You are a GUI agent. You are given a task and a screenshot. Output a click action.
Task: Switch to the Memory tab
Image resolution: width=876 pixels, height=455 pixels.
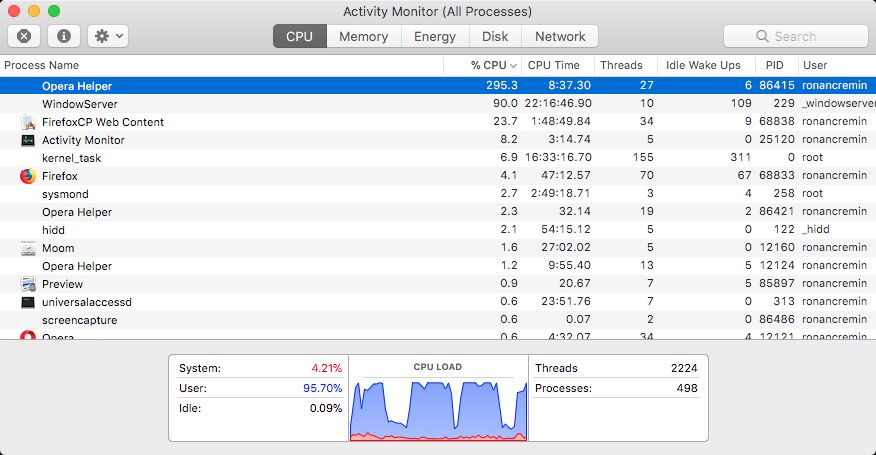[x=363, y=36]
